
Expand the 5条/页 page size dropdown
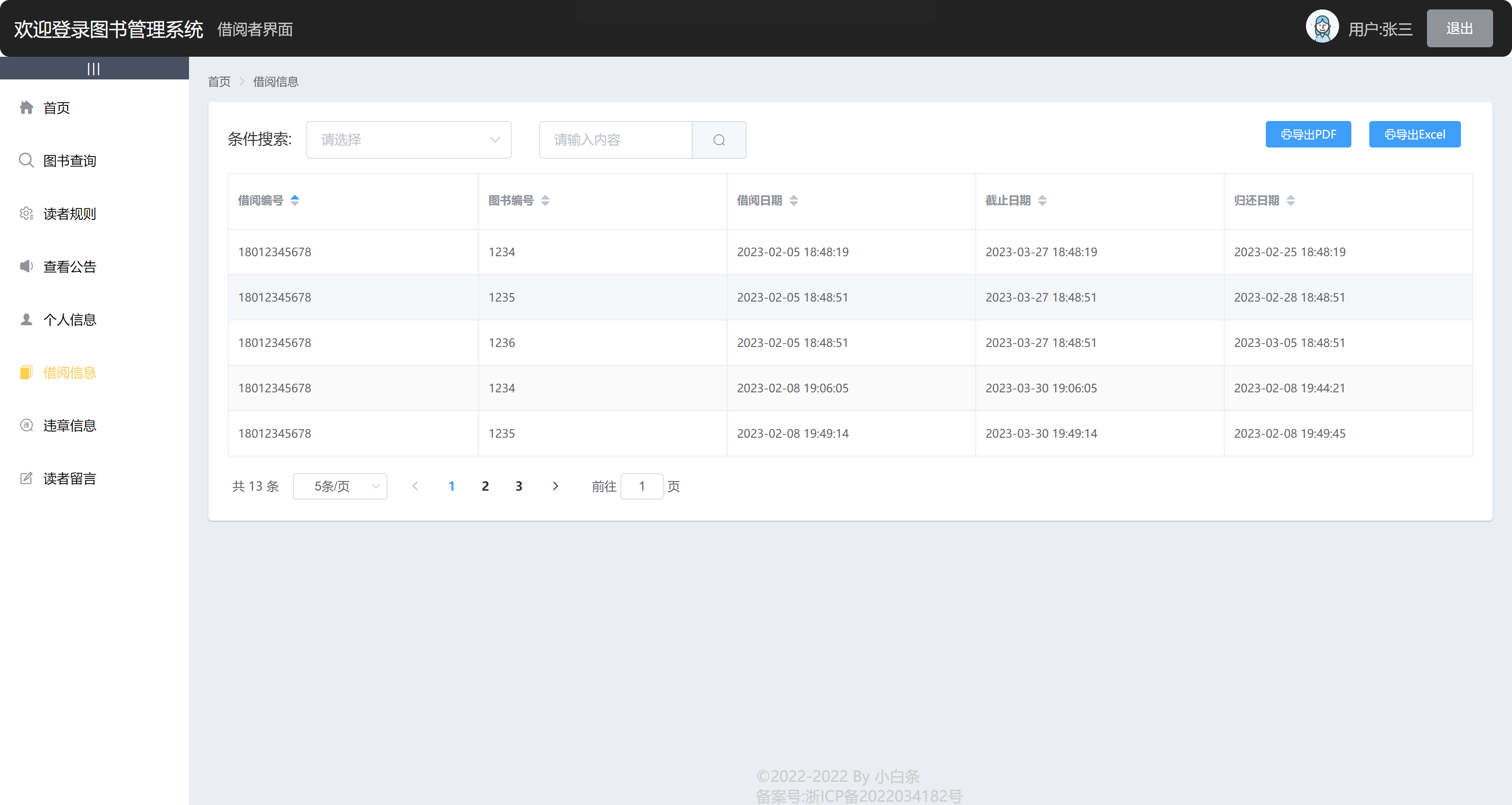tap(340, 485)
